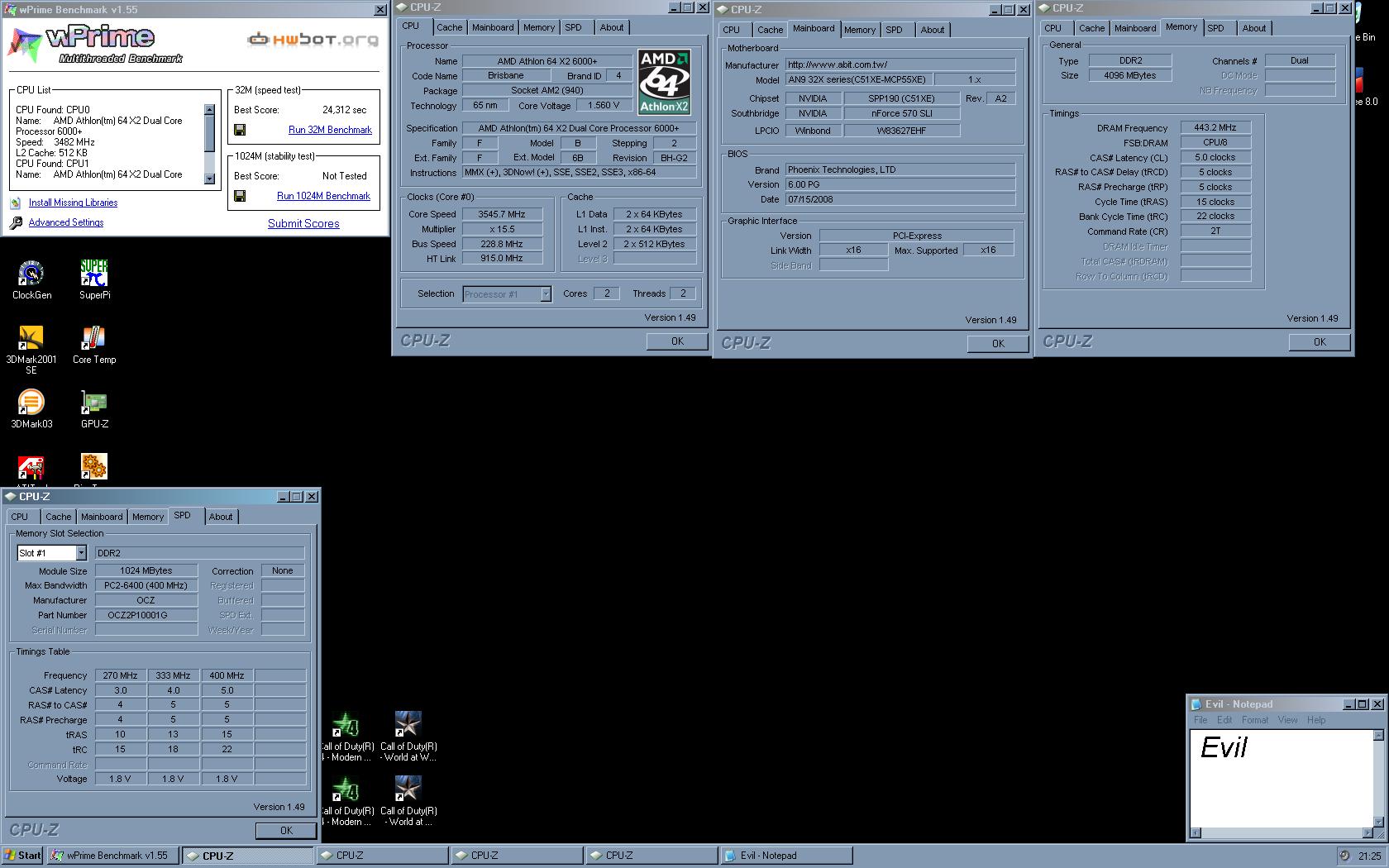Open upper Call of Duty World at War shortcut
Viewport: 1389px width, 868px height.
pos(408,725)
